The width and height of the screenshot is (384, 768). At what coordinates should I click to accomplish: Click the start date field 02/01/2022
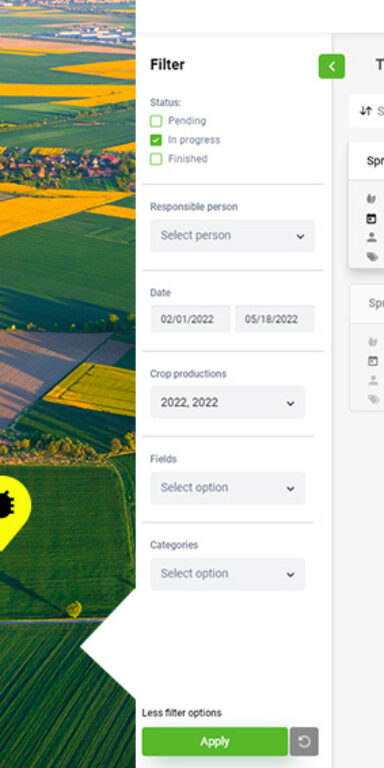coord(190,319)
